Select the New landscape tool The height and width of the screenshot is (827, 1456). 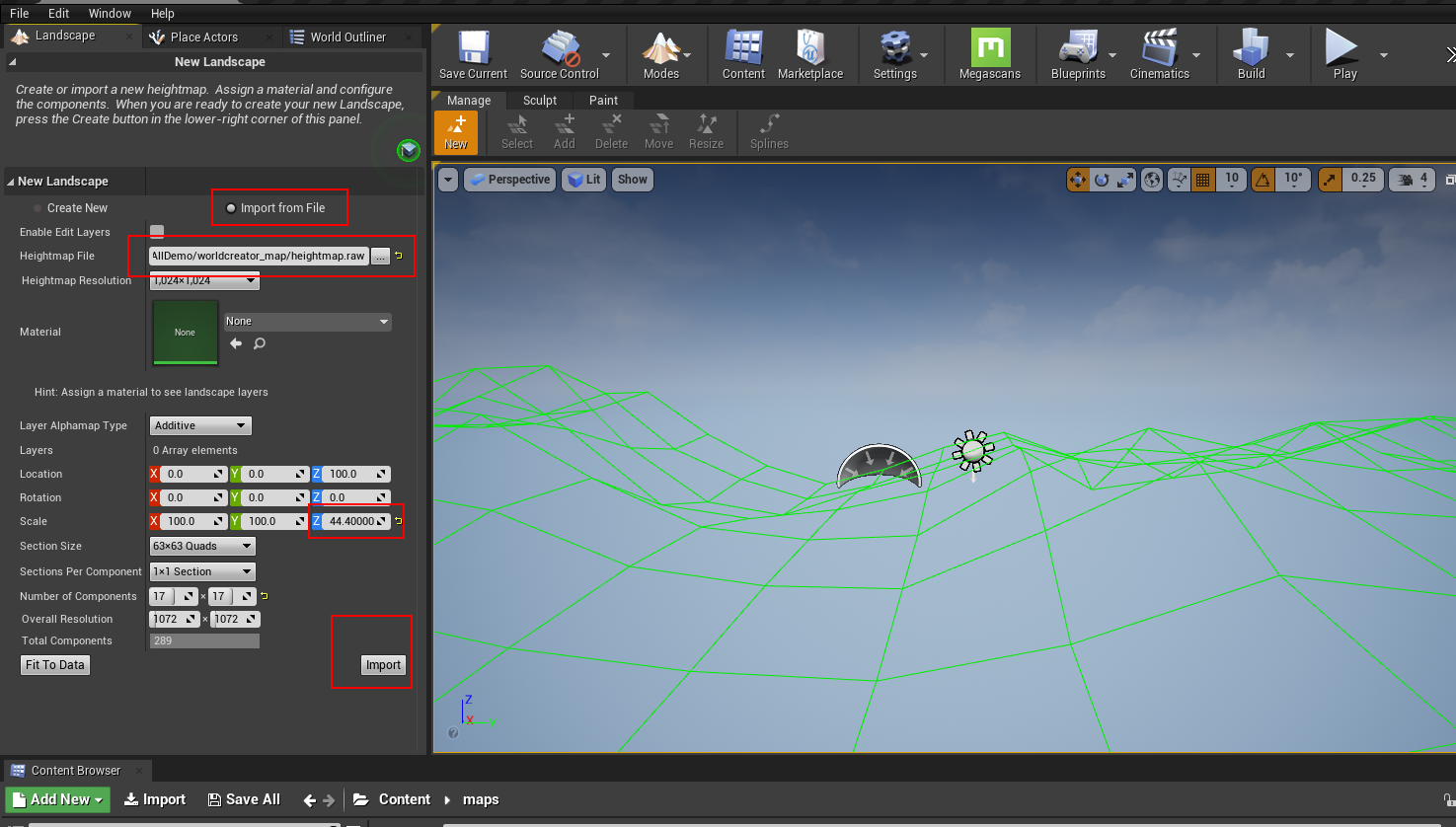(x=456, y=132)
